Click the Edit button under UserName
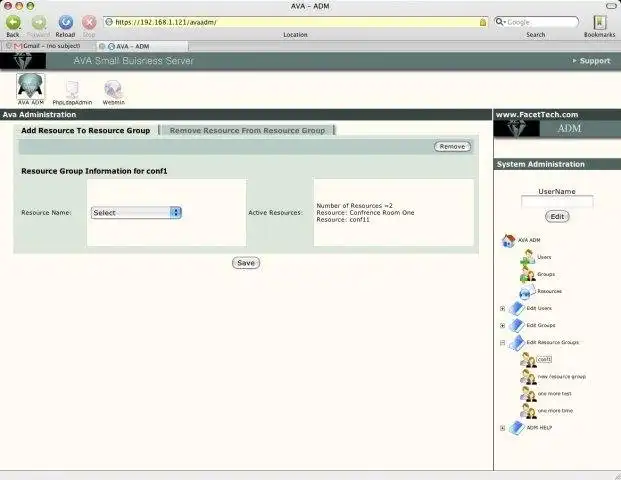This screenshot has width=621, height=480. [x=557, y=217]
